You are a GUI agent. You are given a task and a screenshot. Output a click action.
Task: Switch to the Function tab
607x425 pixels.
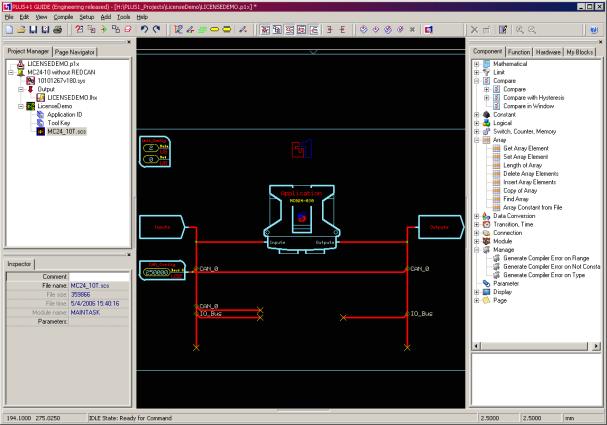519,52
